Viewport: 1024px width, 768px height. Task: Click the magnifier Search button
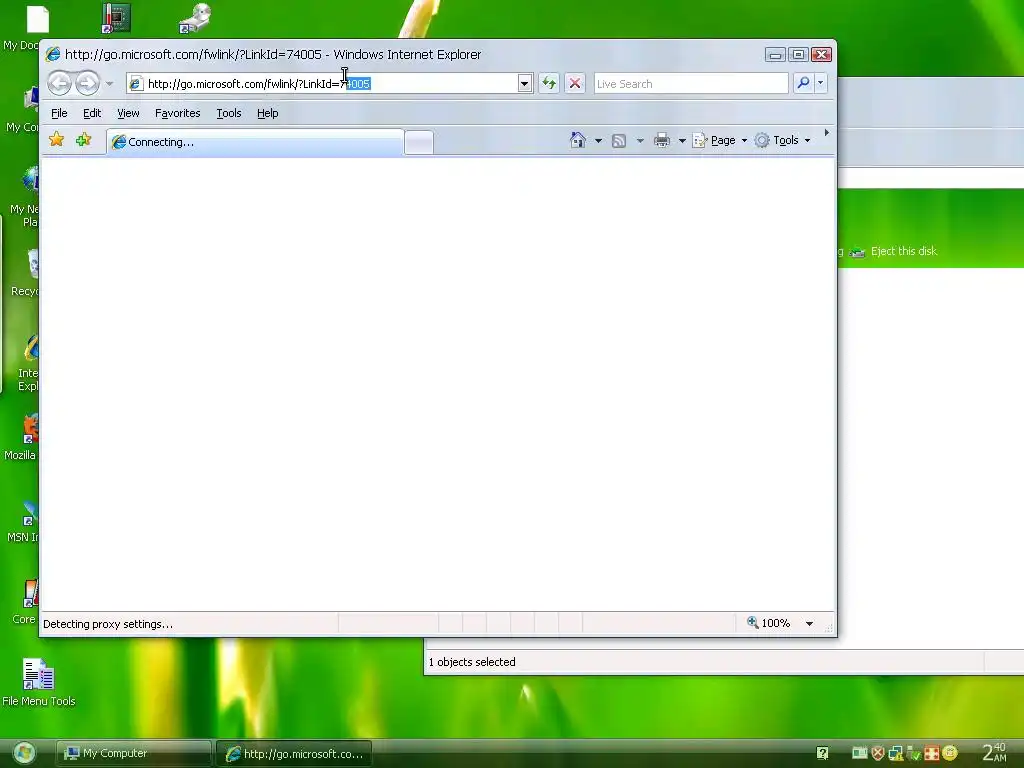click(803, 83)
